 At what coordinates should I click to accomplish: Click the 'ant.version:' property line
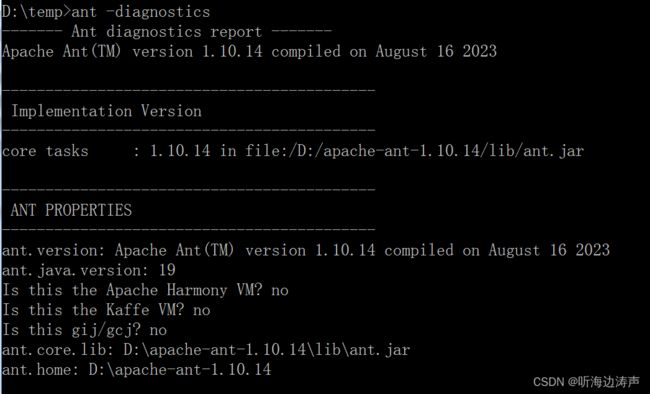(306, 250)
